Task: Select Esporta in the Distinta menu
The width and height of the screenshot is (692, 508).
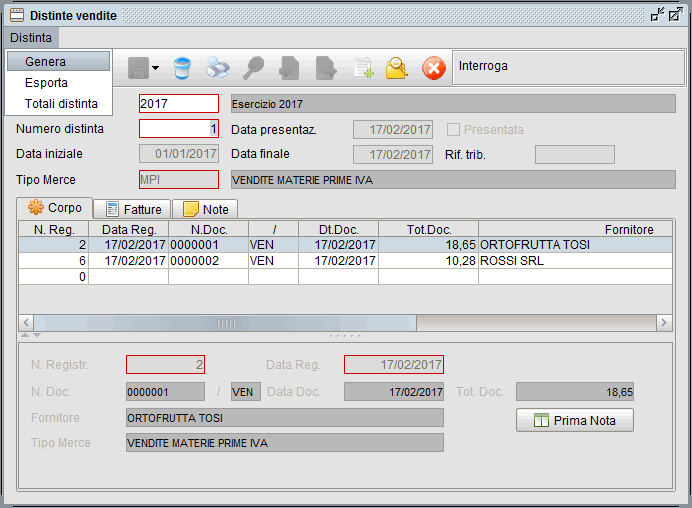Action: (46, 83)
